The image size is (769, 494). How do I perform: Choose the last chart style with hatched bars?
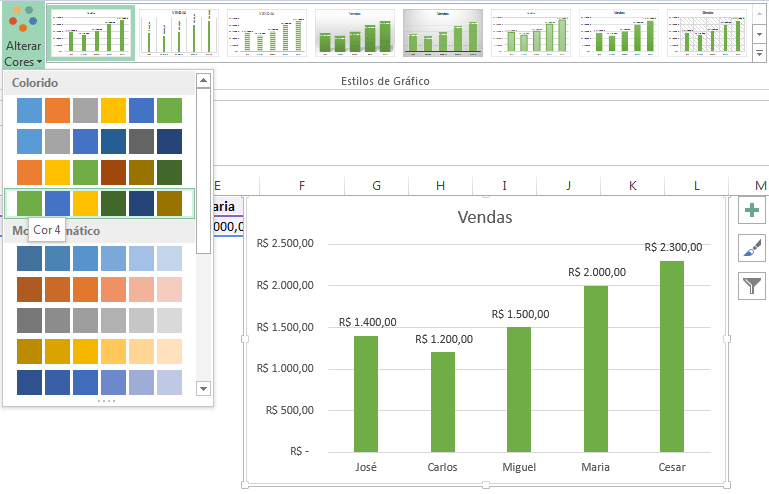706,33
